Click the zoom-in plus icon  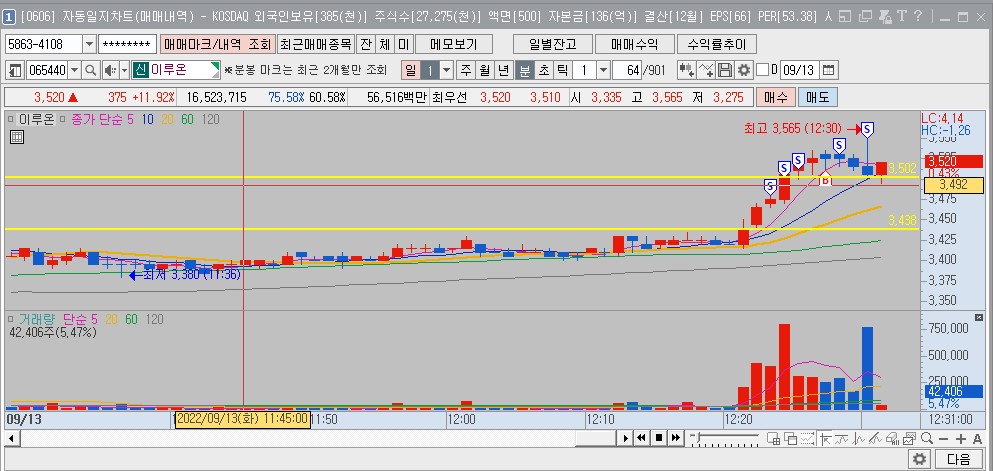coord(961,438)
